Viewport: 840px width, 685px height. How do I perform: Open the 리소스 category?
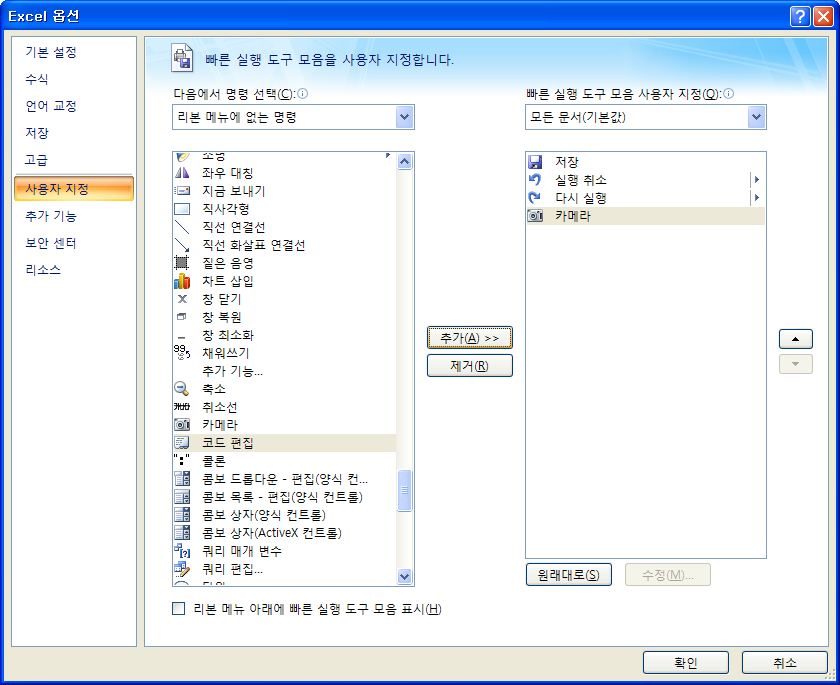74,269
